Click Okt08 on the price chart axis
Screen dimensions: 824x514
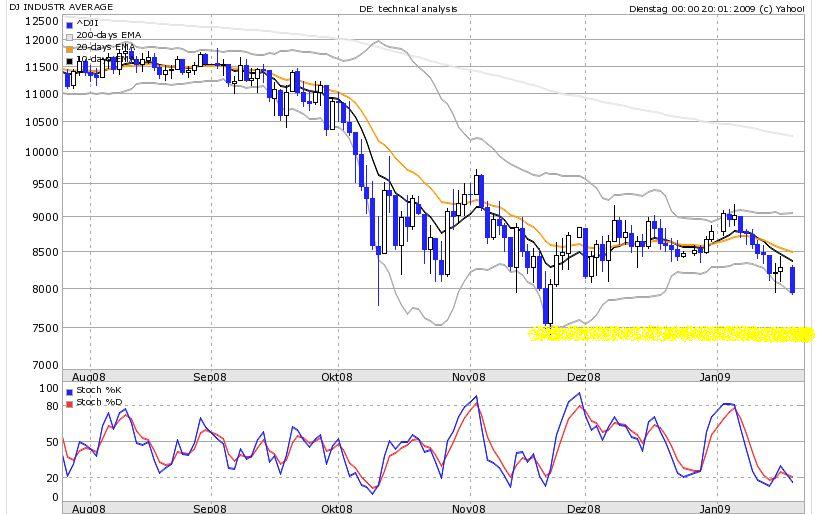point(337,377)
